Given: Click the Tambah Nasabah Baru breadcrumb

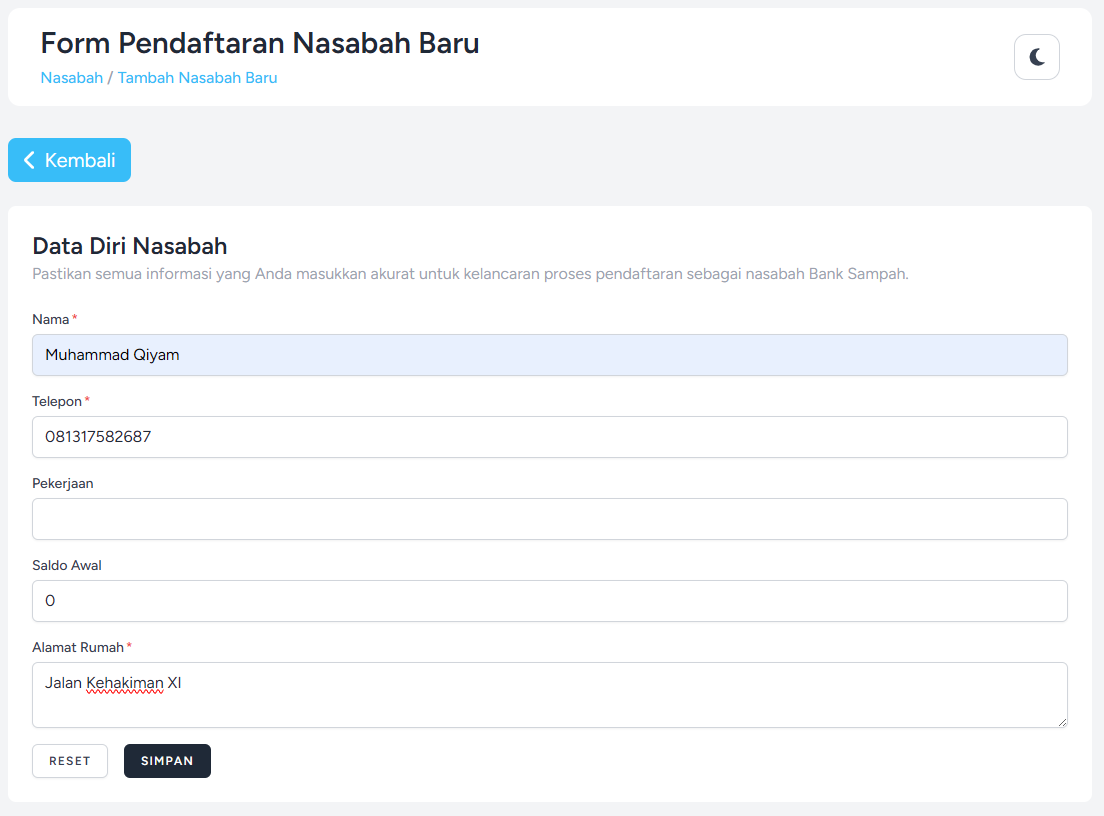Looking at the screenshot, I should coord(197,78).
